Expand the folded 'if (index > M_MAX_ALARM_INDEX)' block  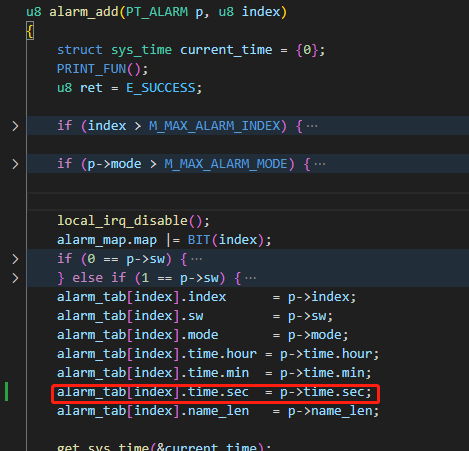[x=15, y=126]
